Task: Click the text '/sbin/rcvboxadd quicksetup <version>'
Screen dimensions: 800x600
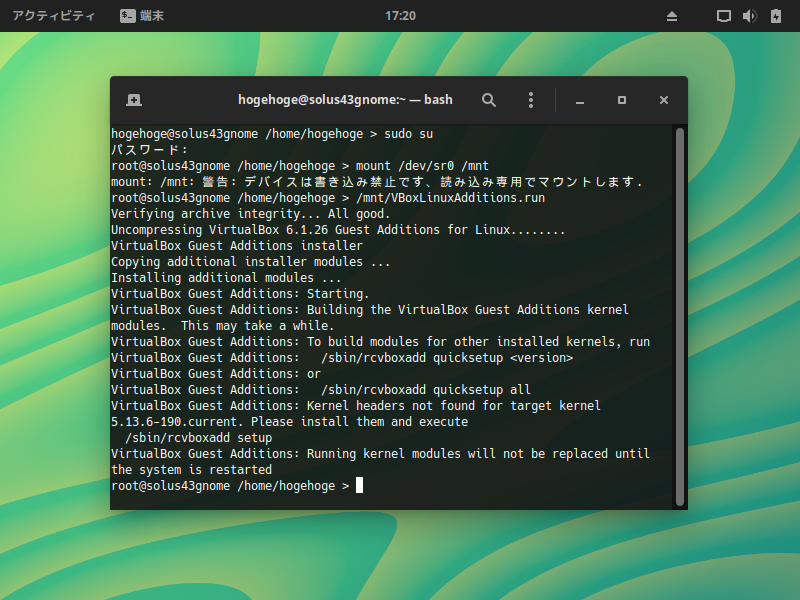Action: pos(447,358)
